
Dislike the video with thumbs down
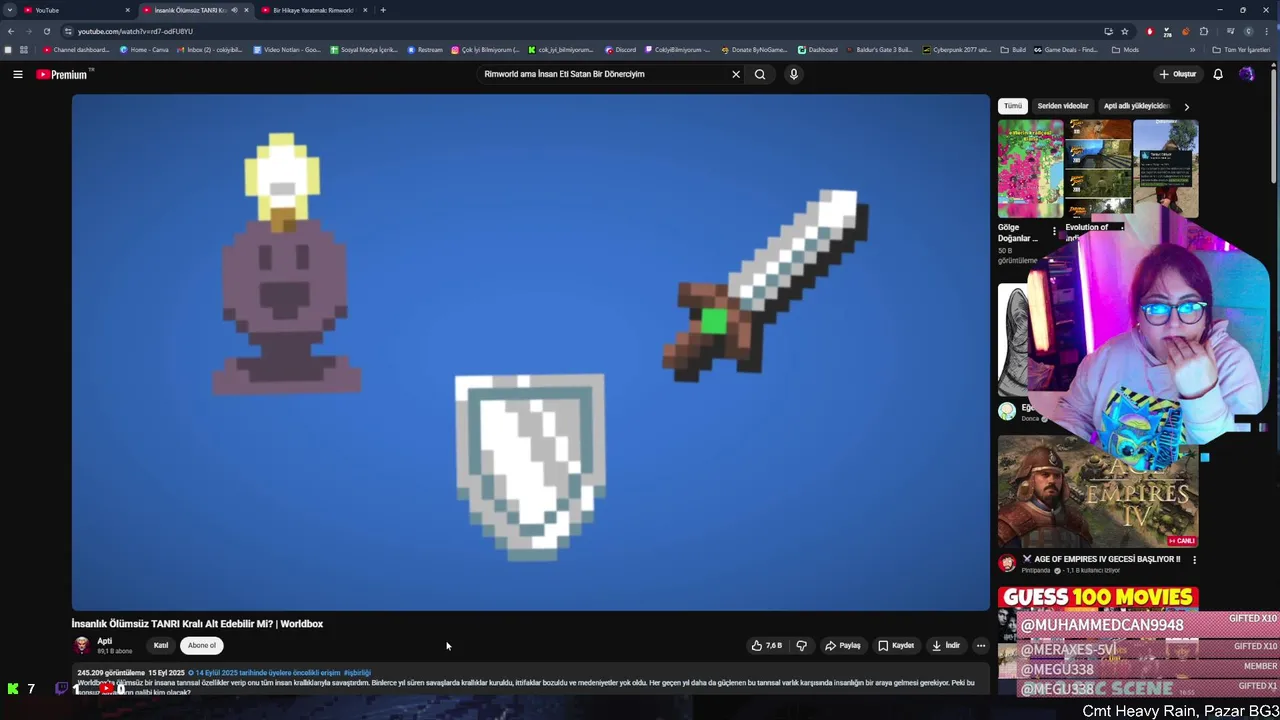801,646
